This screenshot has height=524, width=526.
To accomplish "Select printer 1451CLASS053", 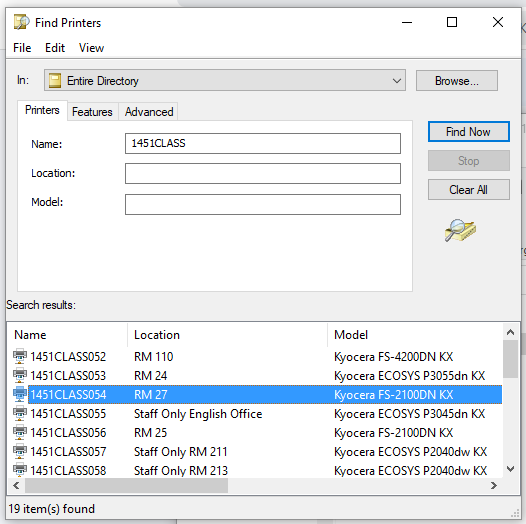I will coord(68,376).
